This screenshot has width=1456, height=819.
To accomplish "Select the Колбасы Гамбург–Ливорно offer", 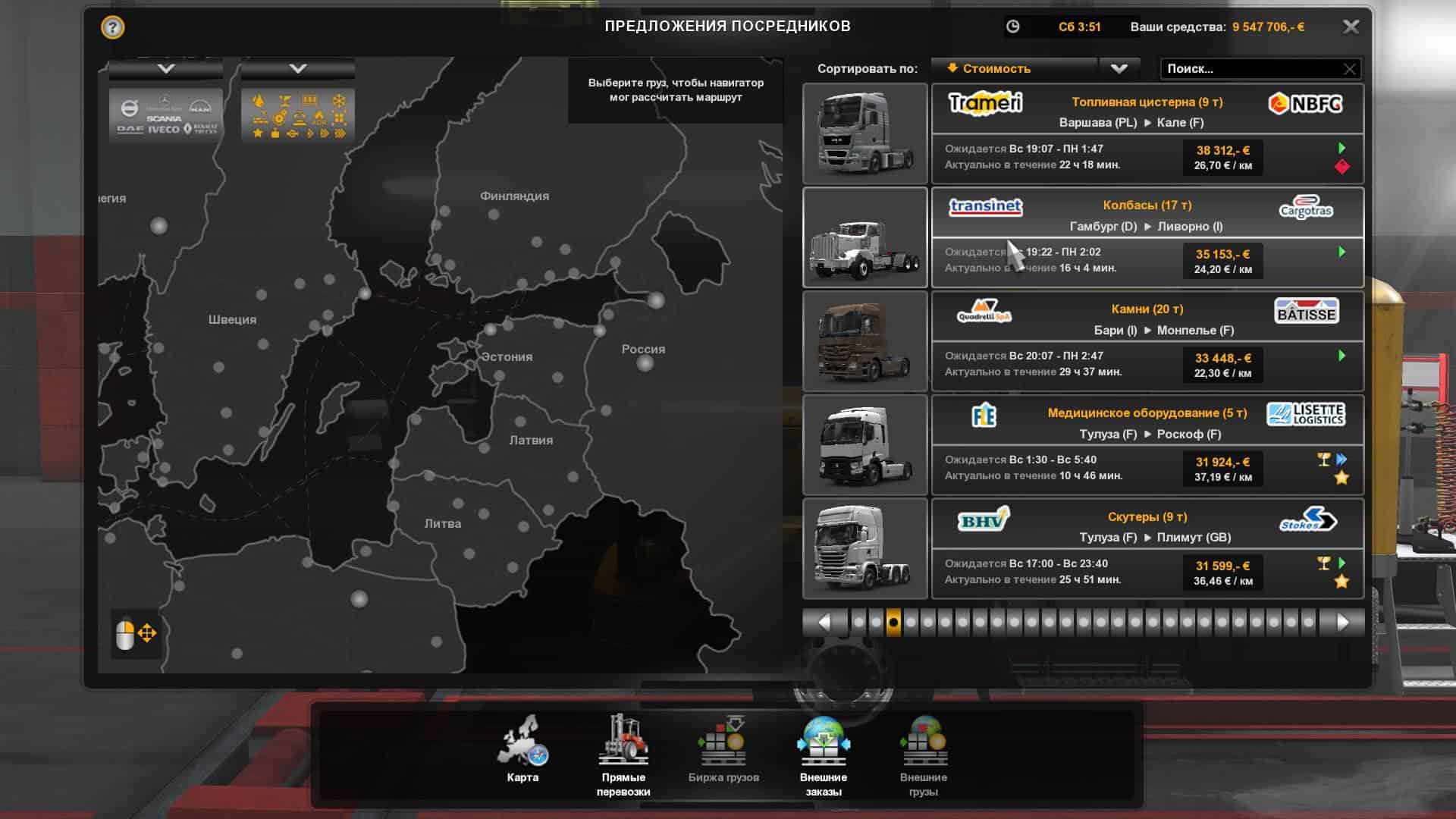I will 1146,237.
